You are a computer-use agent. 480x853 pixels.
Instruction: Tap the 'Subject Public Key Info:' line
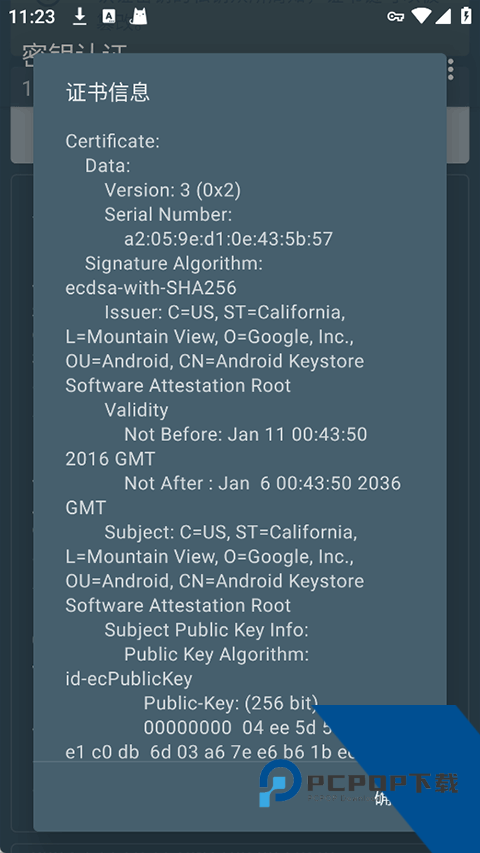click(x=207, y=630)
